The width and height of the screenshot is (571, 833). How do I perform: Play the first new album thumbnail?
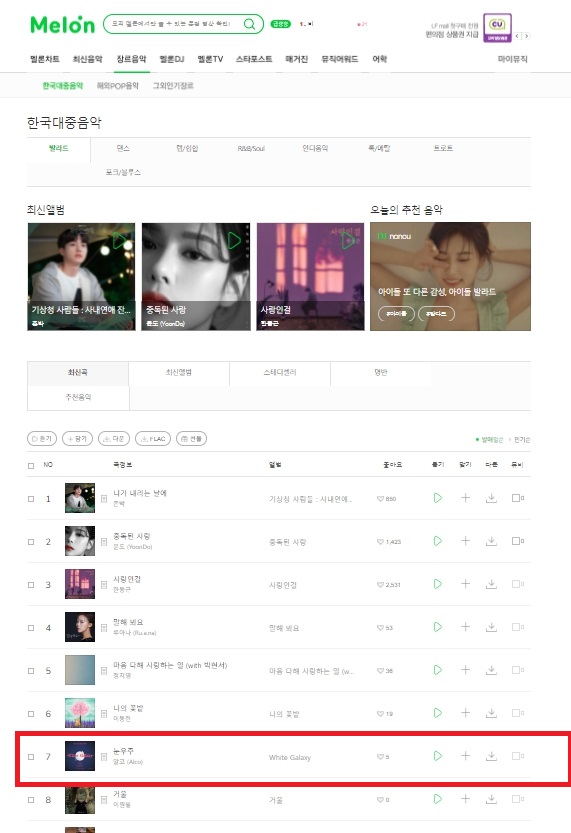click(120, 241)
